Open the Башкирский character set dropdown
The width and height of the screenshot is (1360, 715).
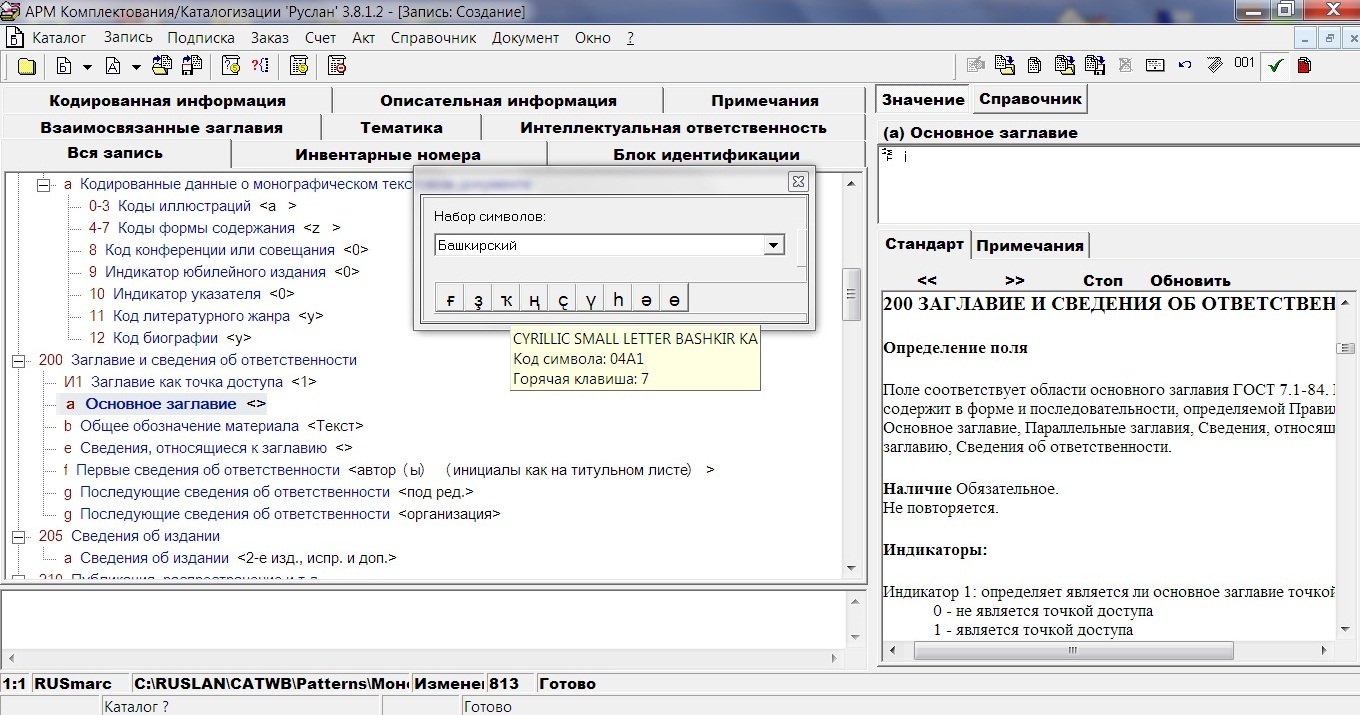click(772, 246)
